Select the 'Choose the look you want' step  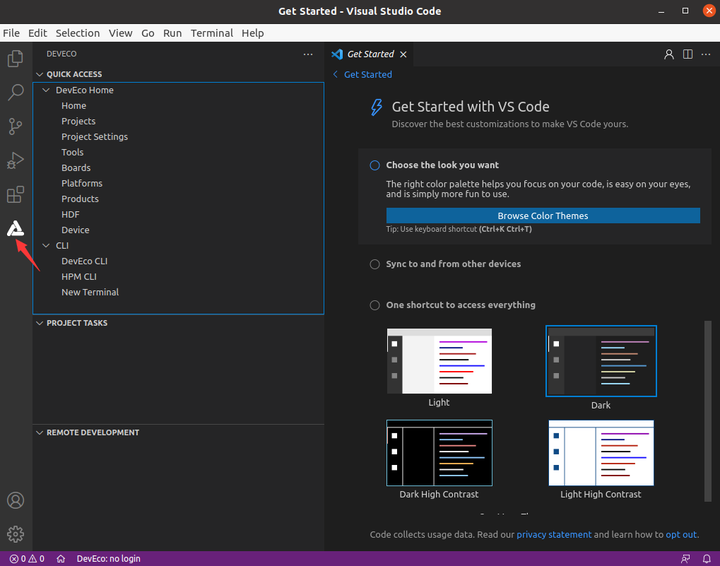point(442,165)
